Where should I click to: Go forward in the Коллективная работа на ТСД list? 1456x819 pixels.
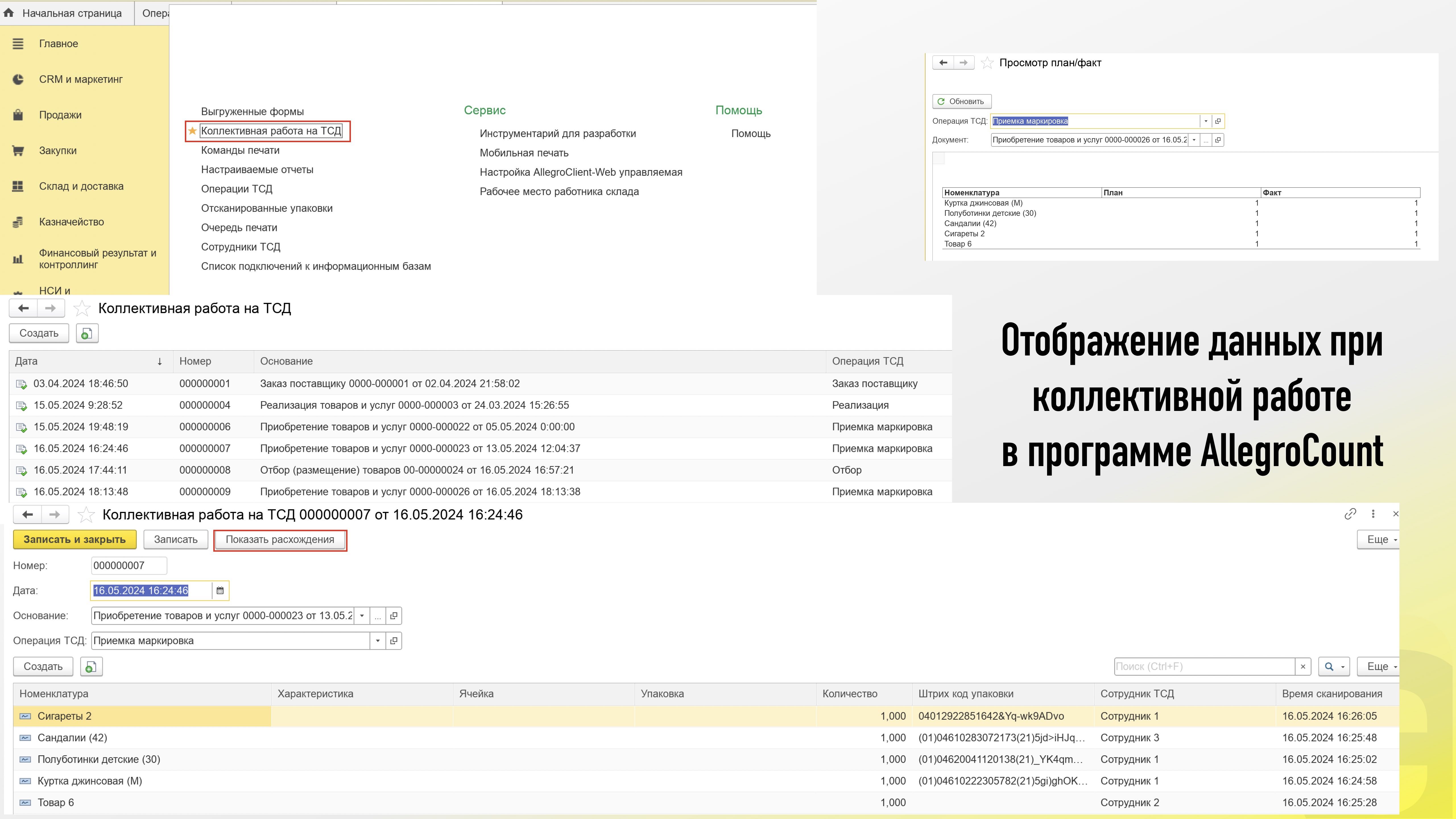pyautogui.click(x=50, y=308)
